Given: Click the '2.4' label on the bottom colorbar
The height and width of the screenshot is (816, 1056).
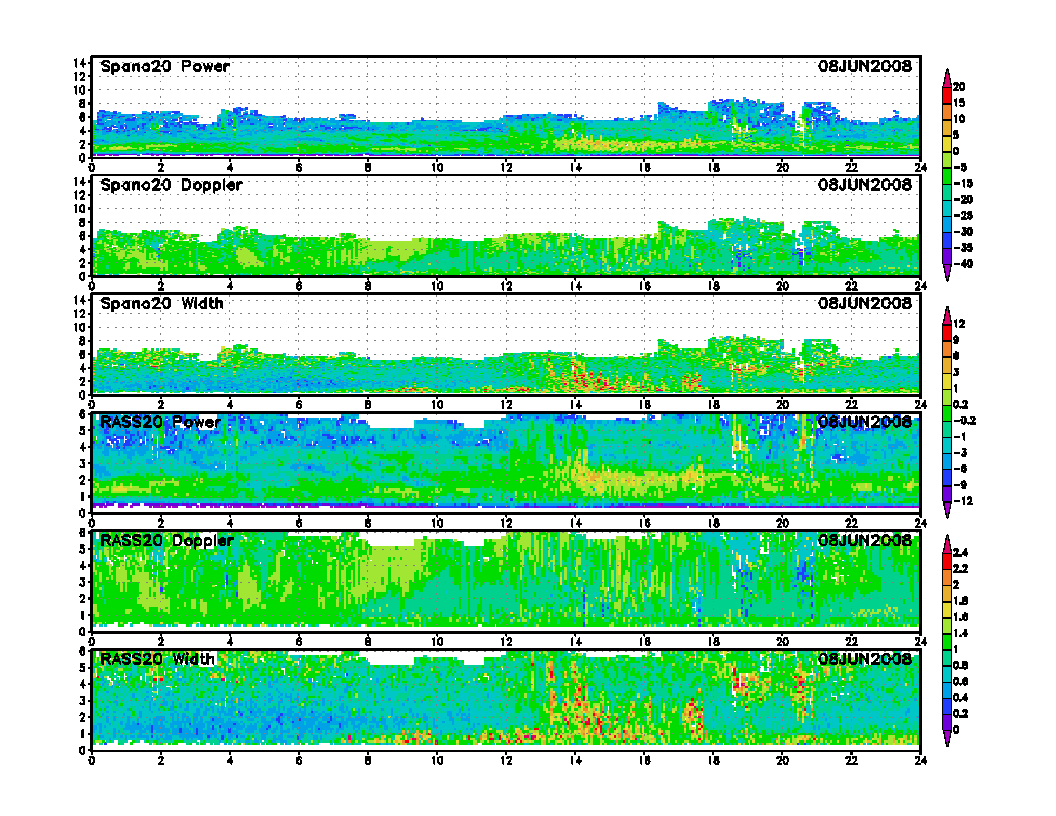Looking at the screenshot, I should click(x=961, y=553).
